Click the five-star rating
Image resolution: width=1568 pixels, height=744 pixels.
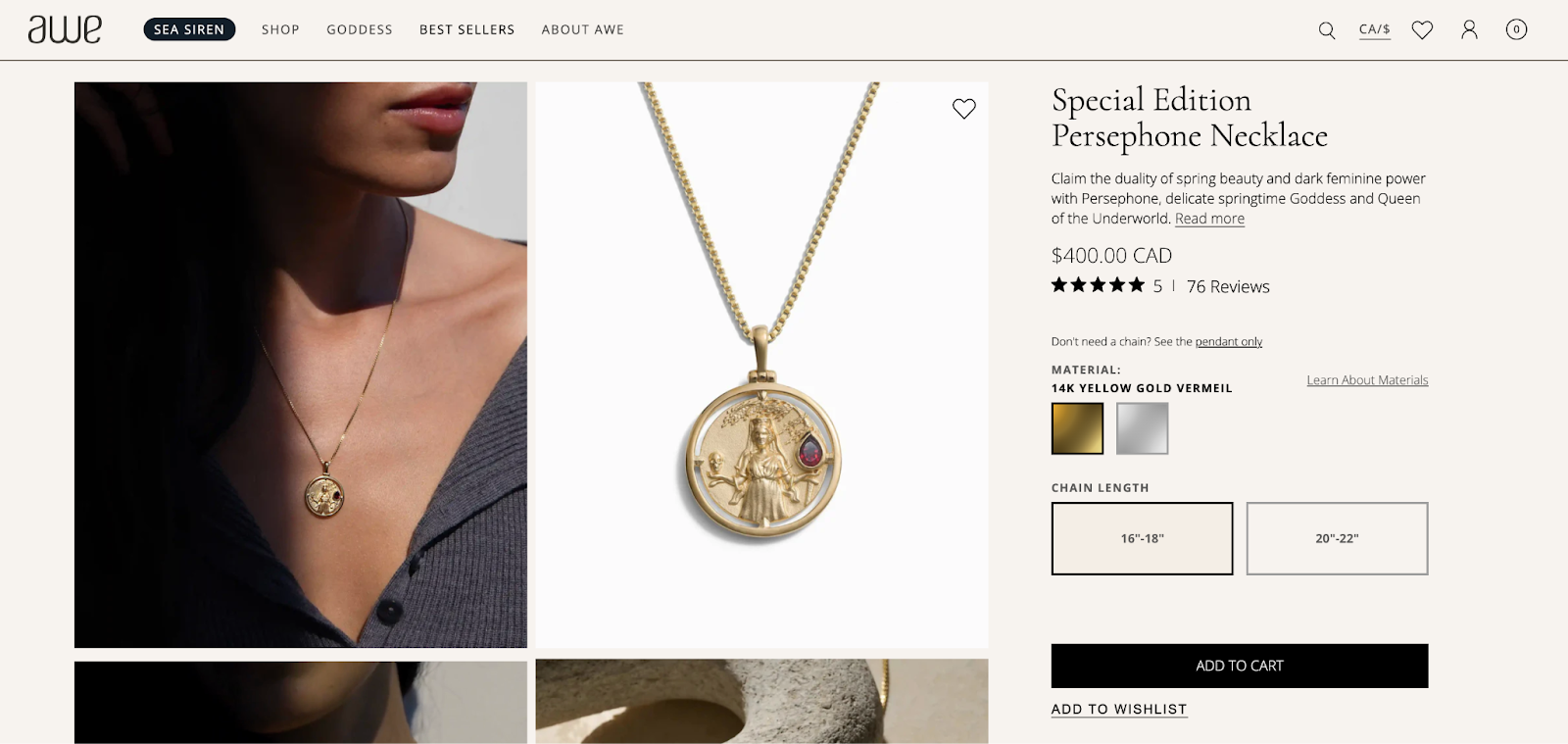coord(1098,285)
